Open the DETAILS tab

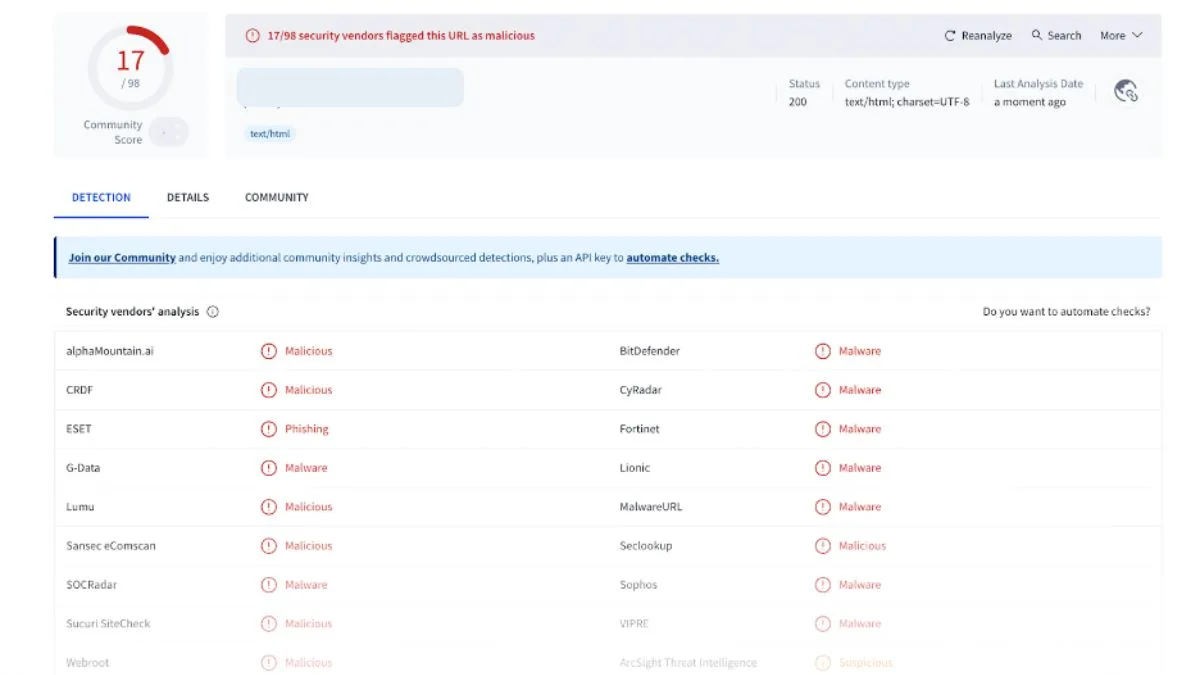(188, 198)
